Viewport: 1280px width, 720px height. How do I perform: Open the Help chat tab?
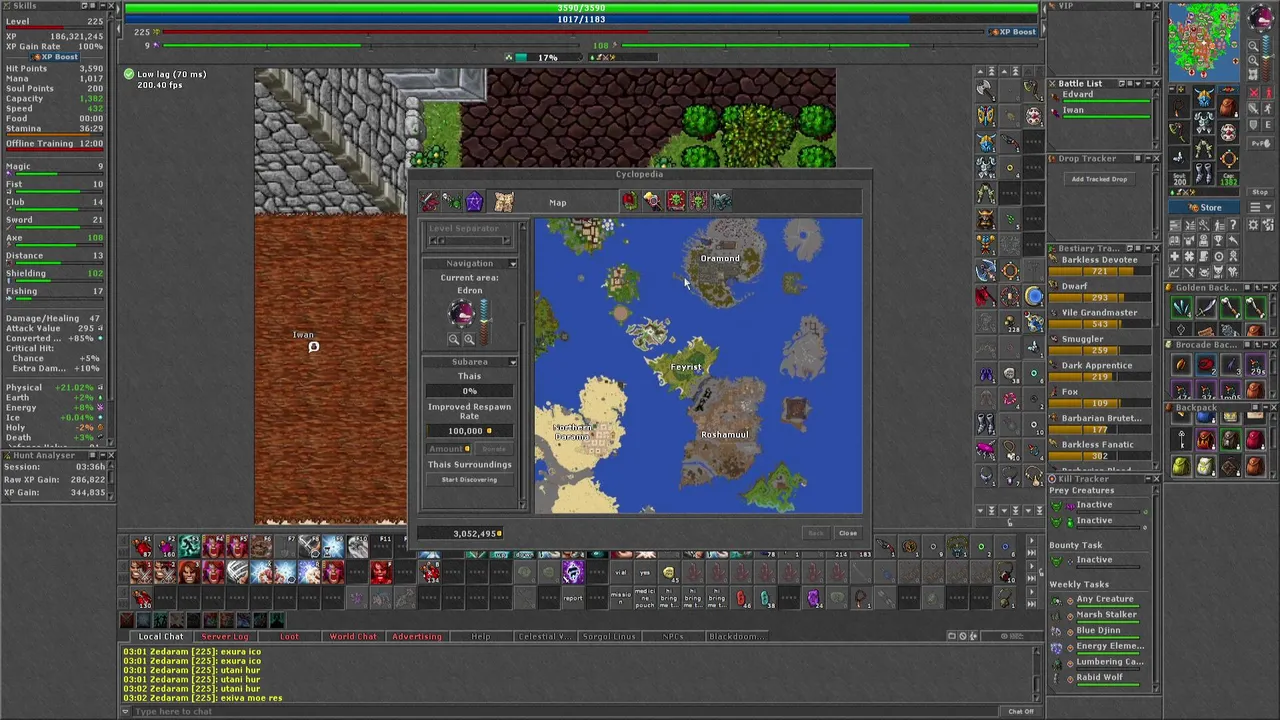coord(481,637)
